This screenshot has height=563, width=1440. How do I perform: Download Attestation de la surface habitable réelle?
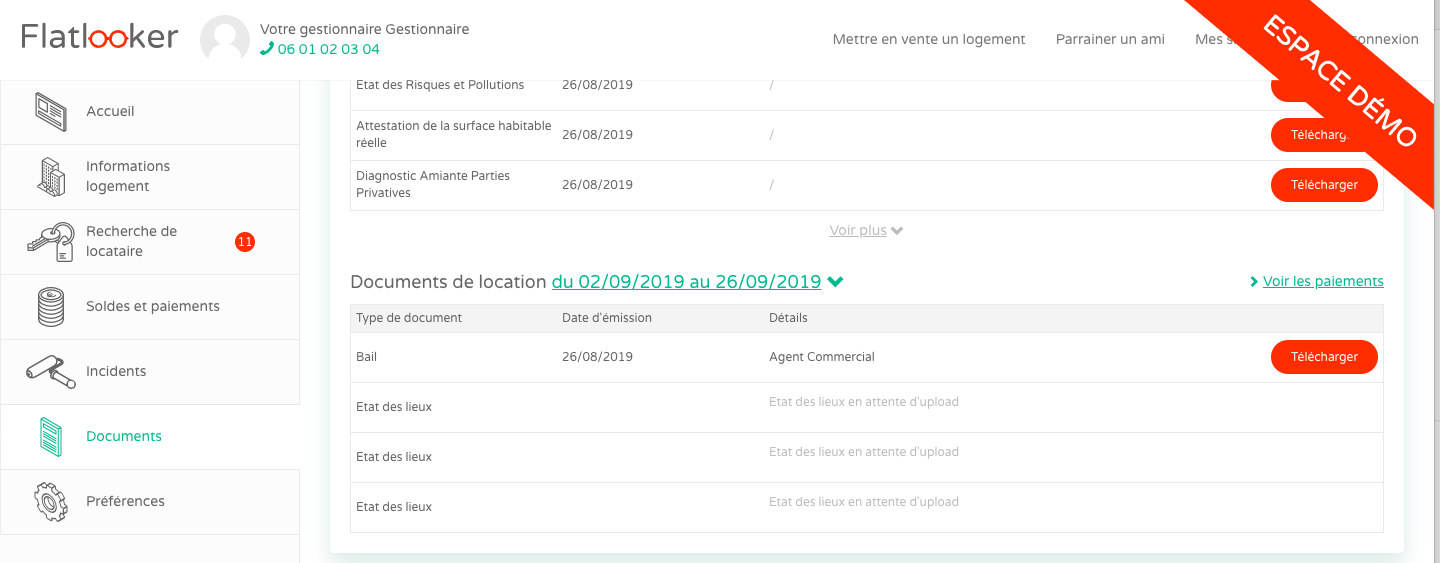pyautogui.click(x=1324, y=135)
